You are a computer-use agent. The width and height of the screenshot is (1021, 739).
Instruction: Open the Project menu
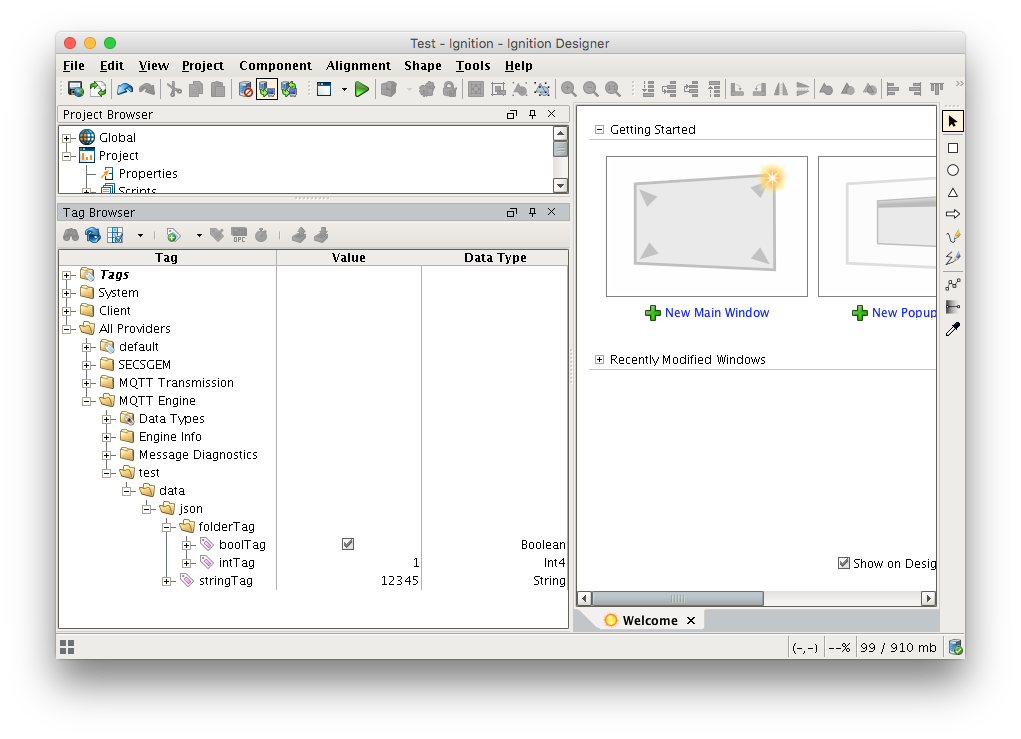(x=203, y=66)
